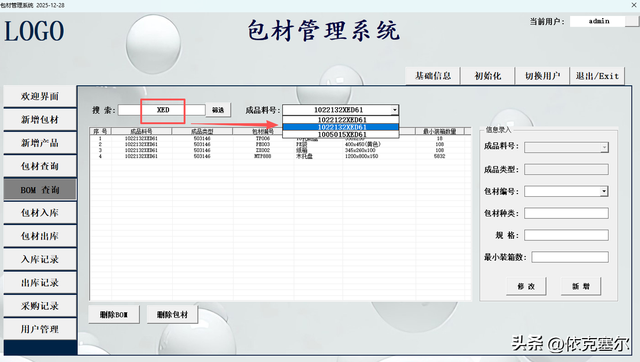Screen dimensions: 640x362
Task: Click the 成品类型 field in 信息录入
Action: [x=566, y=169]
